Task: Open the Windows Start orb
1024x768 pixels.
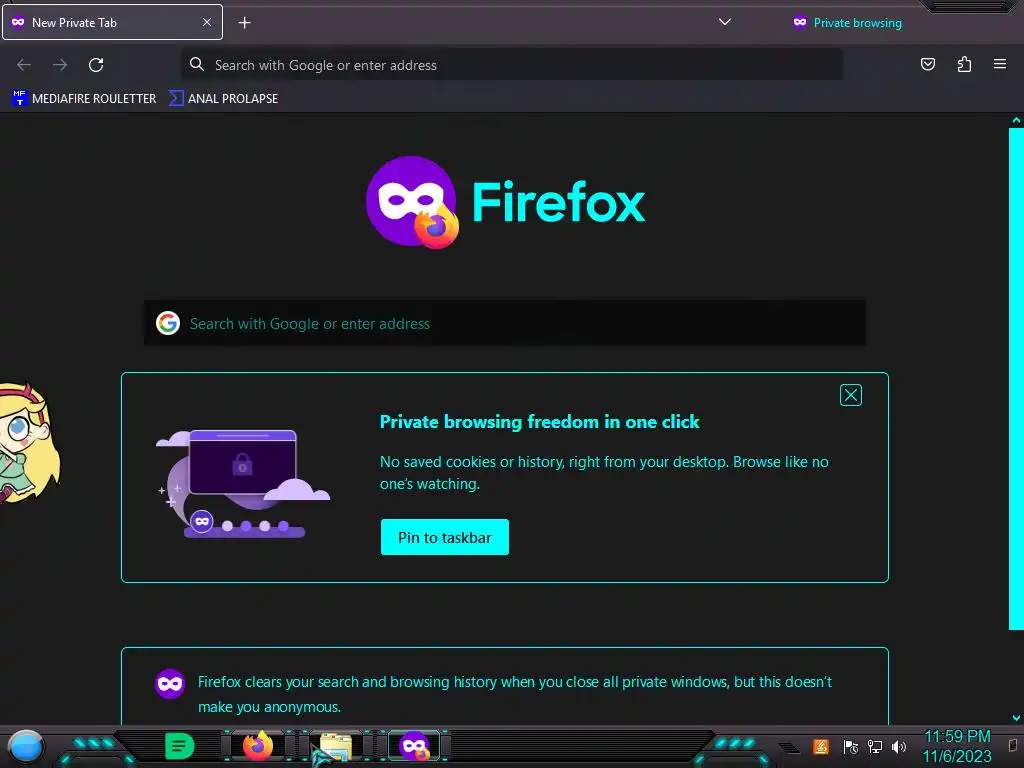Action: [x=26, y=747]
